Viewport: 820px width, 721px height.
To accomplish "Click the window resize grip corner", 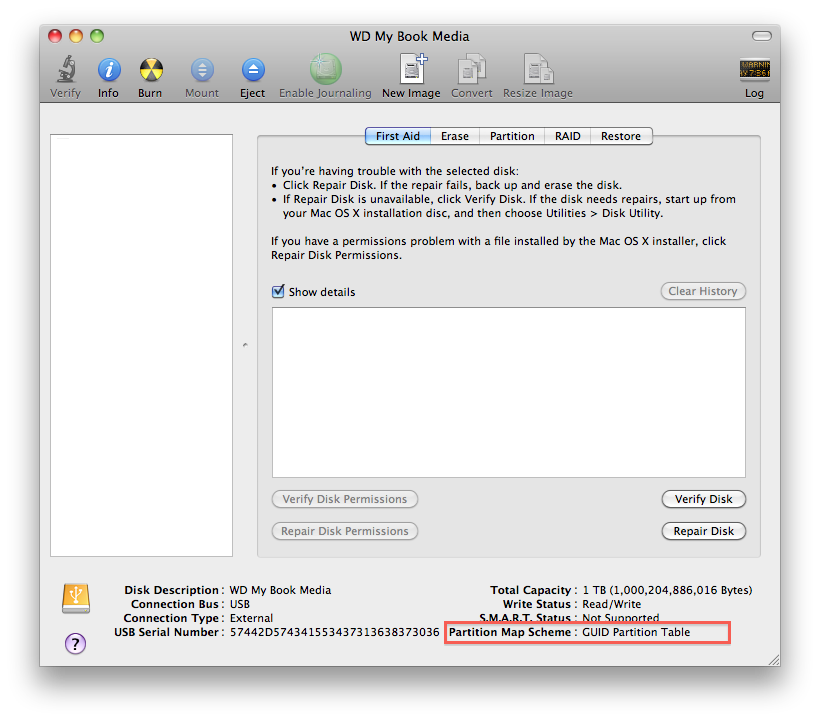I will 773,660.
